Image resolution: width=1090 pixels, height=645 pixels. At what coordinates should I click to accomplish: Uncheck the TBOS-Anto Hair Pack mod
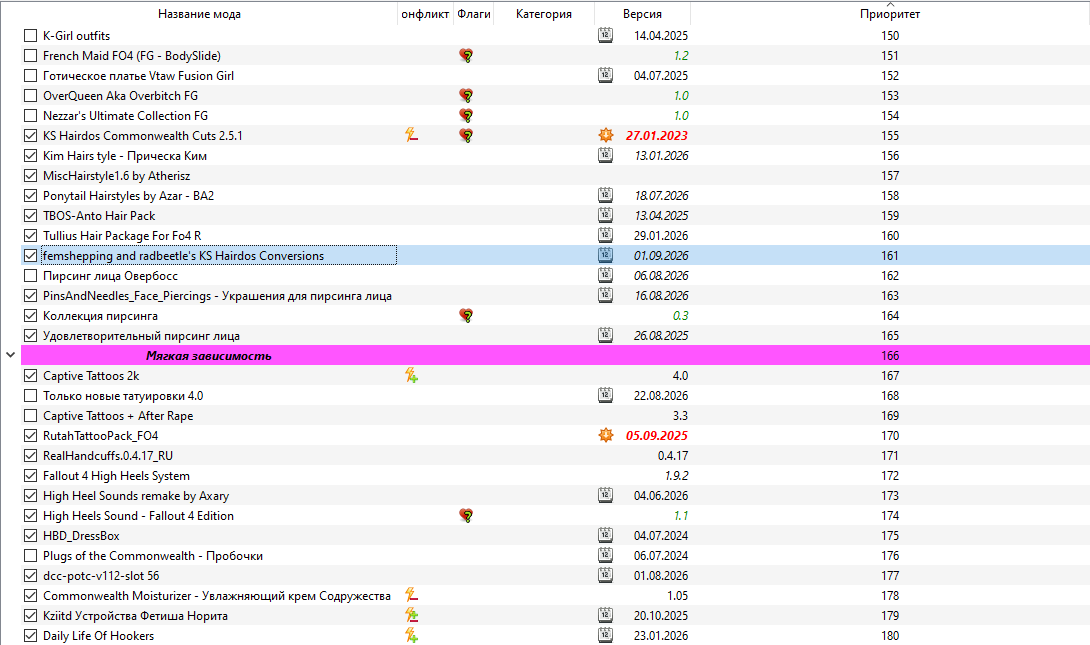(x=31, y=215)
